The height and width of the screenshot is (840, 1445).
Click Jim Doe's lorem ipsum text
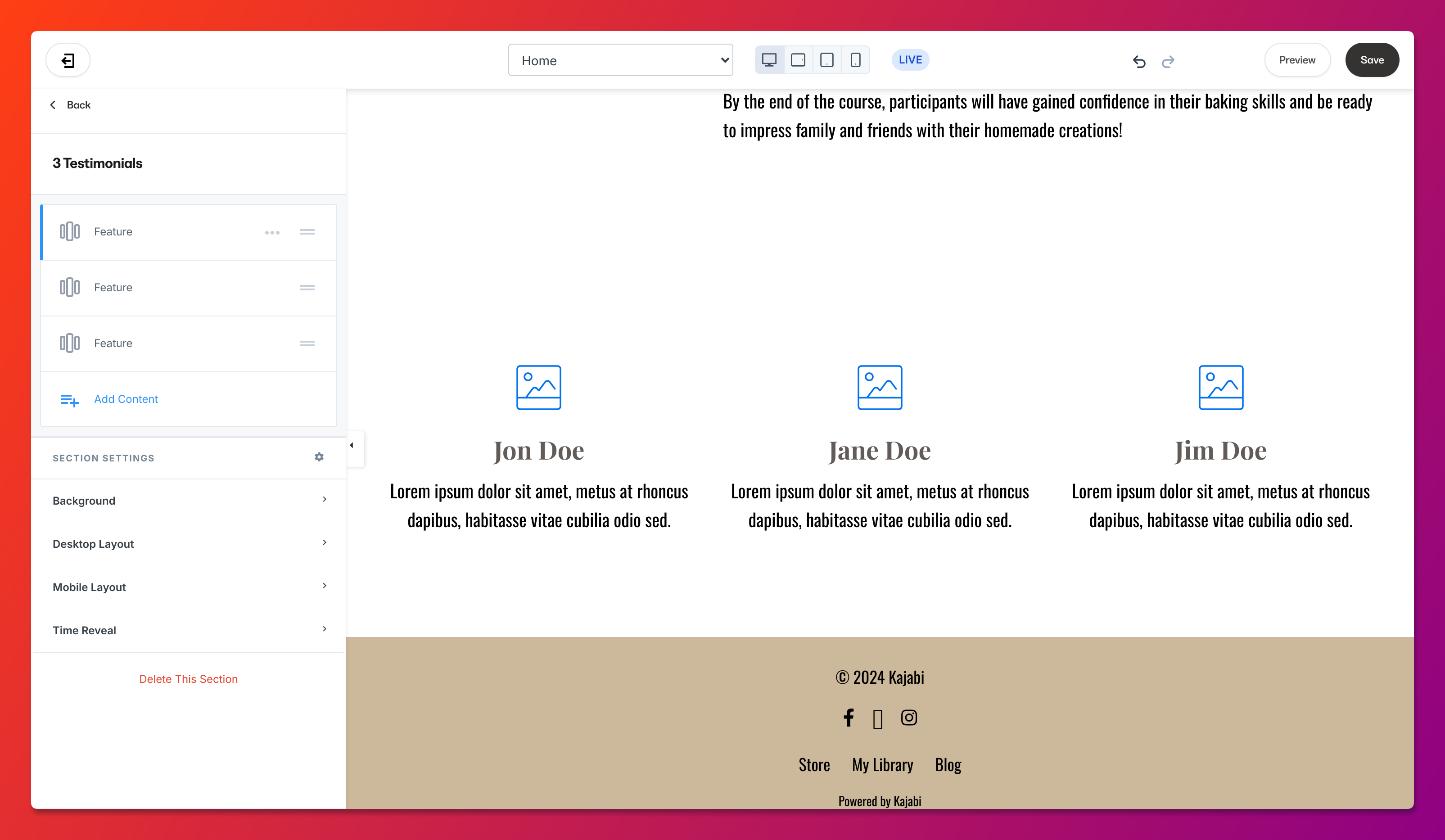[x=1221, y=506]
